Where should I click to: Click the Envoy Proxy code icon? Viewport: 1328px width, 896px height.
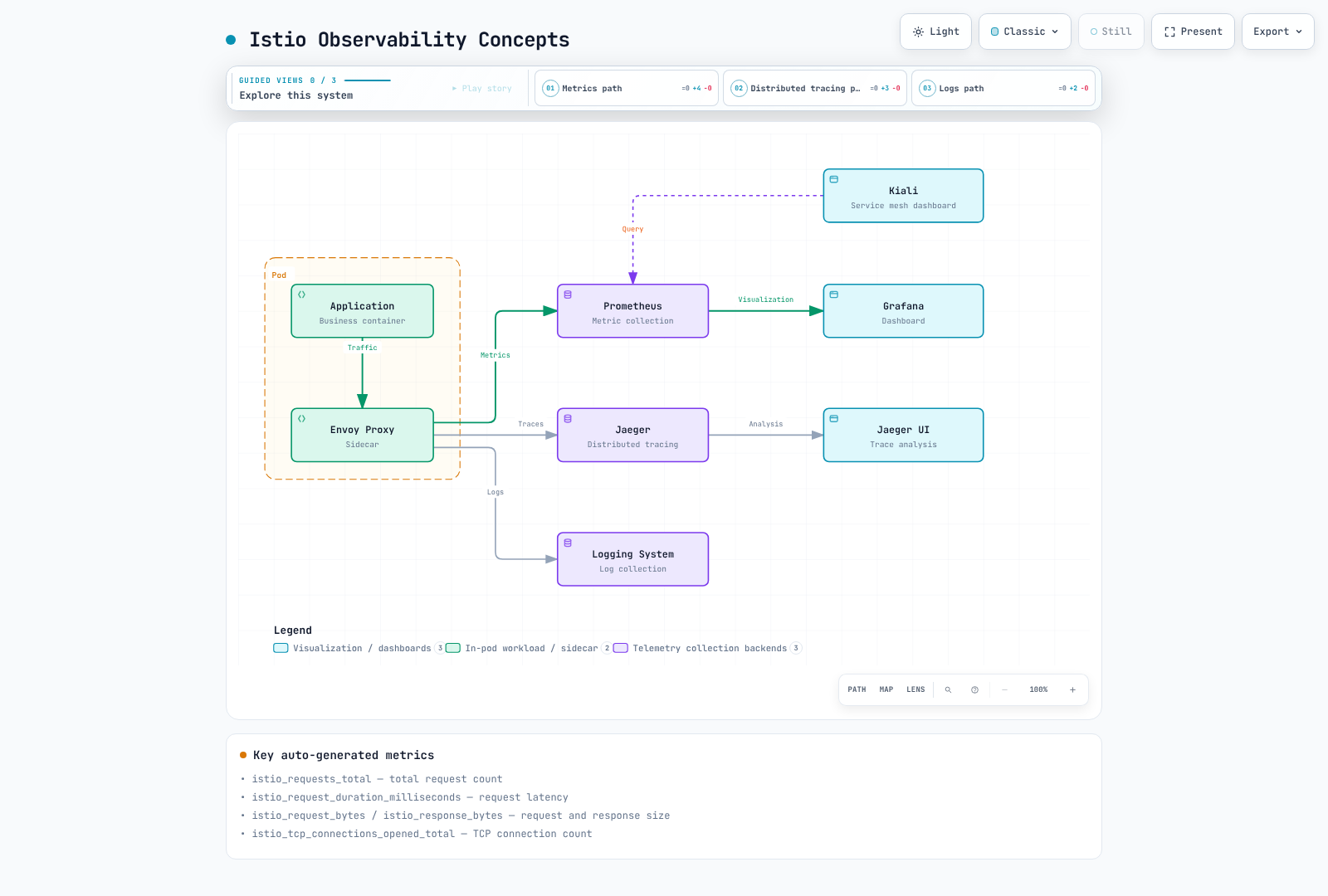pos(301,418)
